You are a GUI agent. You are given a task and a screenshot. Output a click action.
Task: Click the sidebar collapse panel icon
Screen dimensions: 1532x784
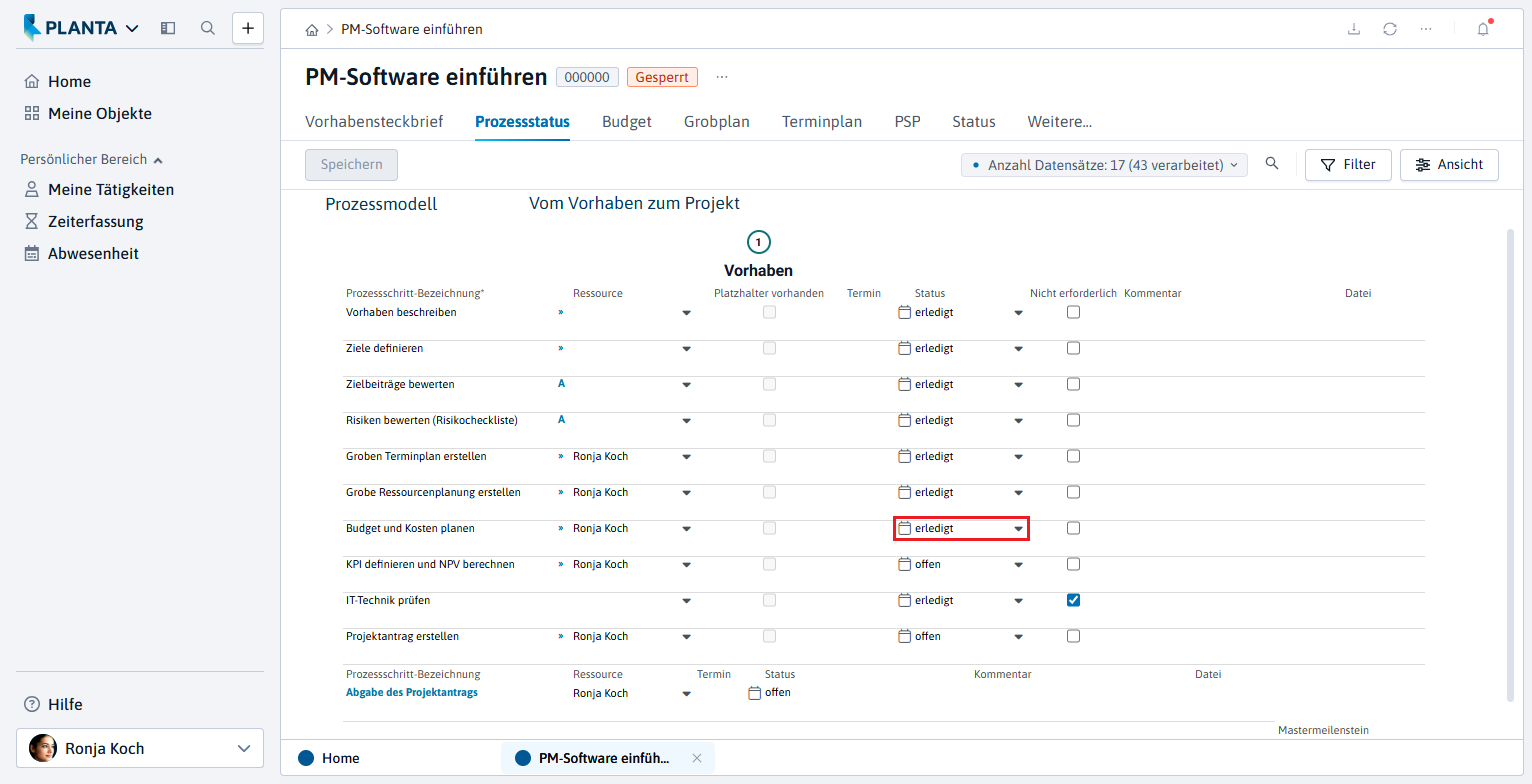168,28
